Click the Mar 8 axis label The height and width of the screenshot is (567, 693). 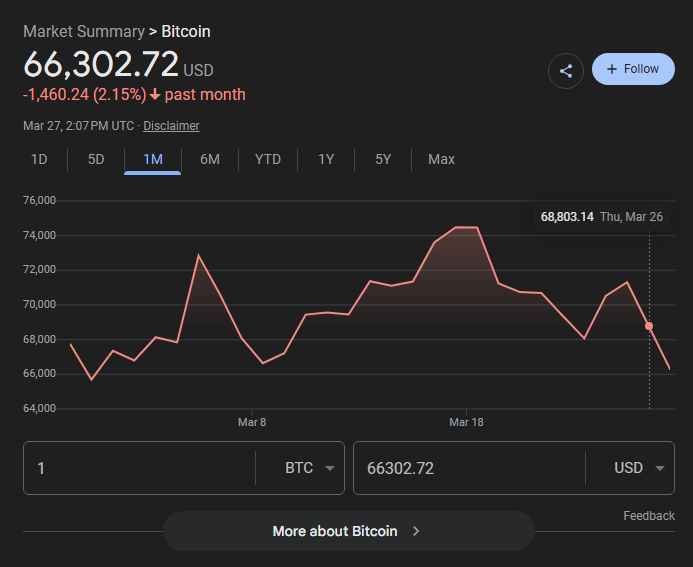252,422
